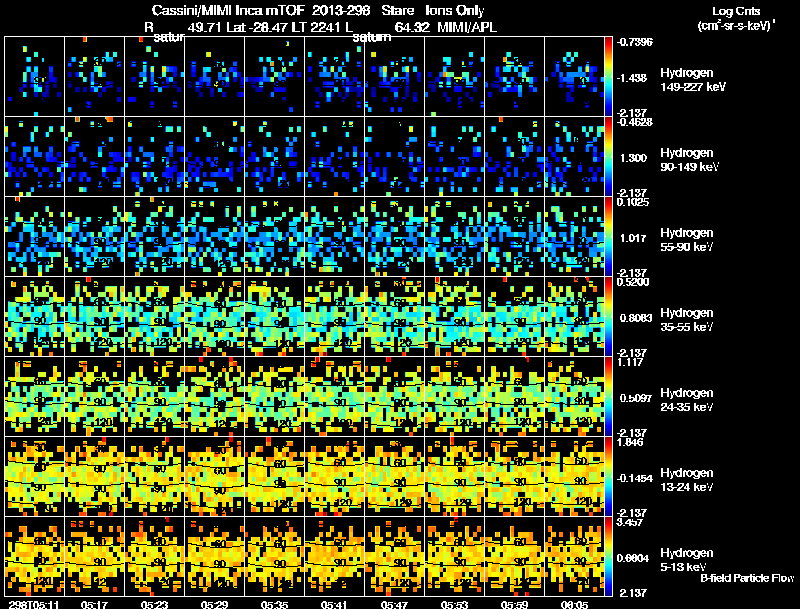
Task: Select the 5-13 keV panel at 05:41
Action: pyautogui.click(x=334, y=557)
